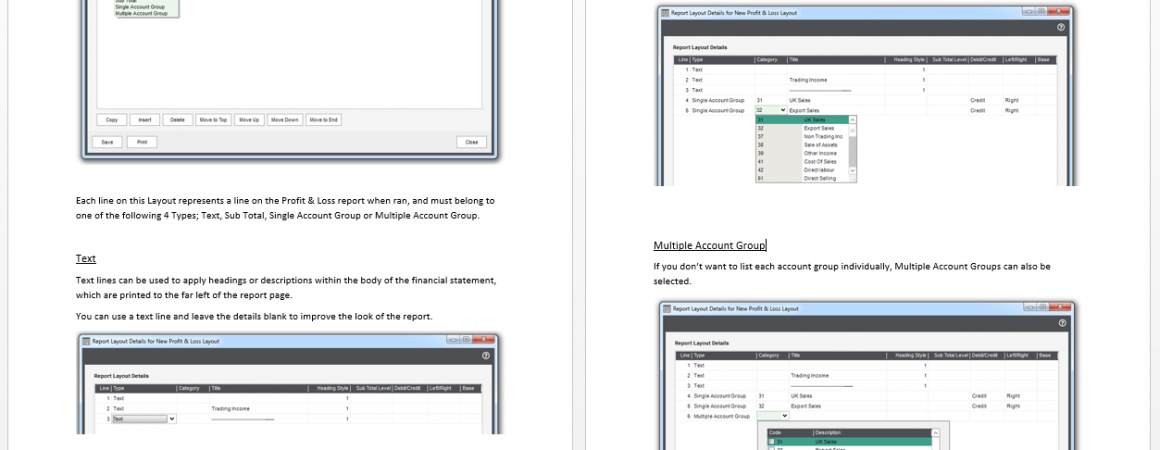Tick the checkbox for code 32 below UK Sales

click(772, 449)
